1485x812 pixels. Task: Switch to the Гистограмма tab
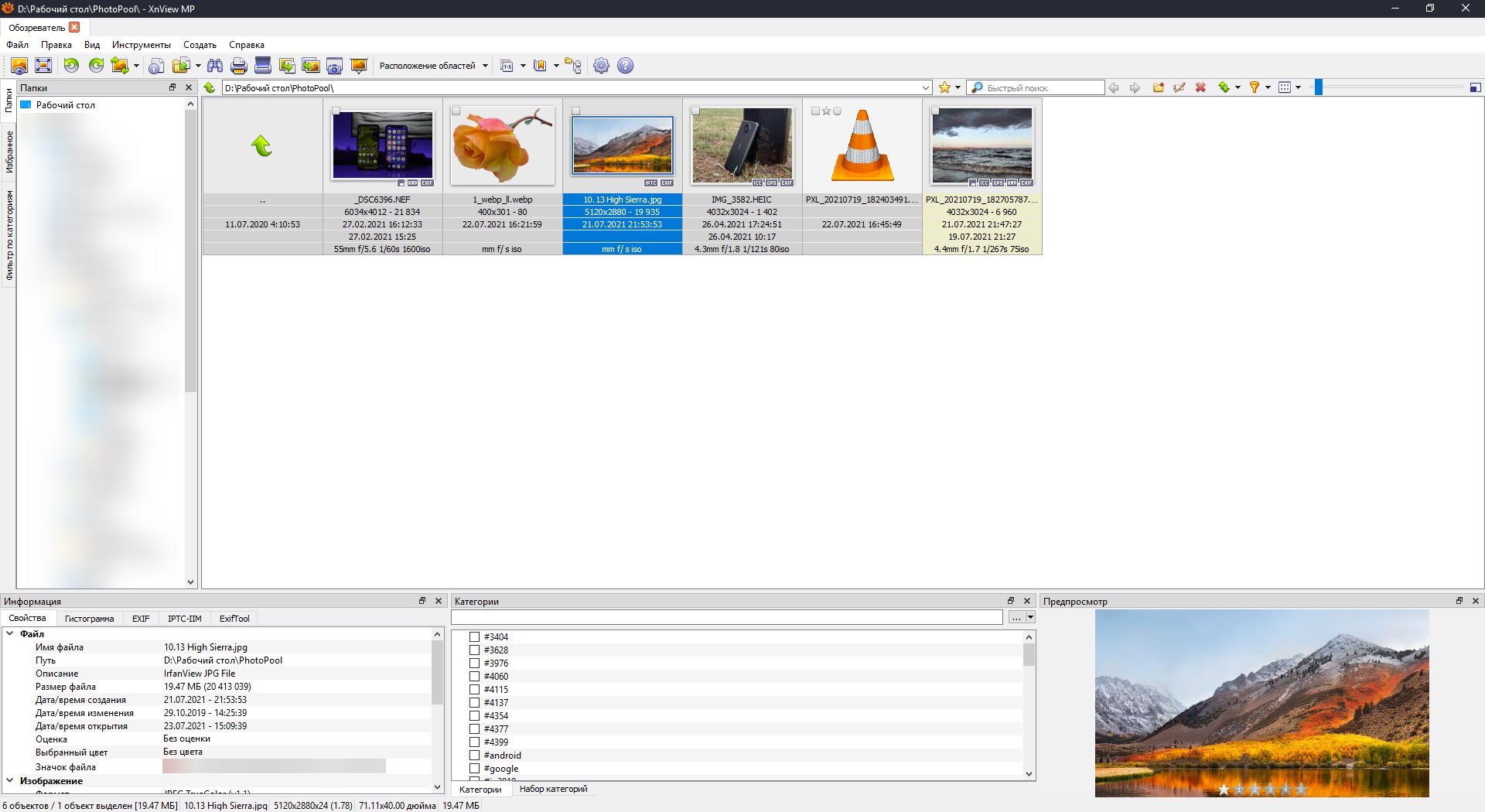[89, 619]
